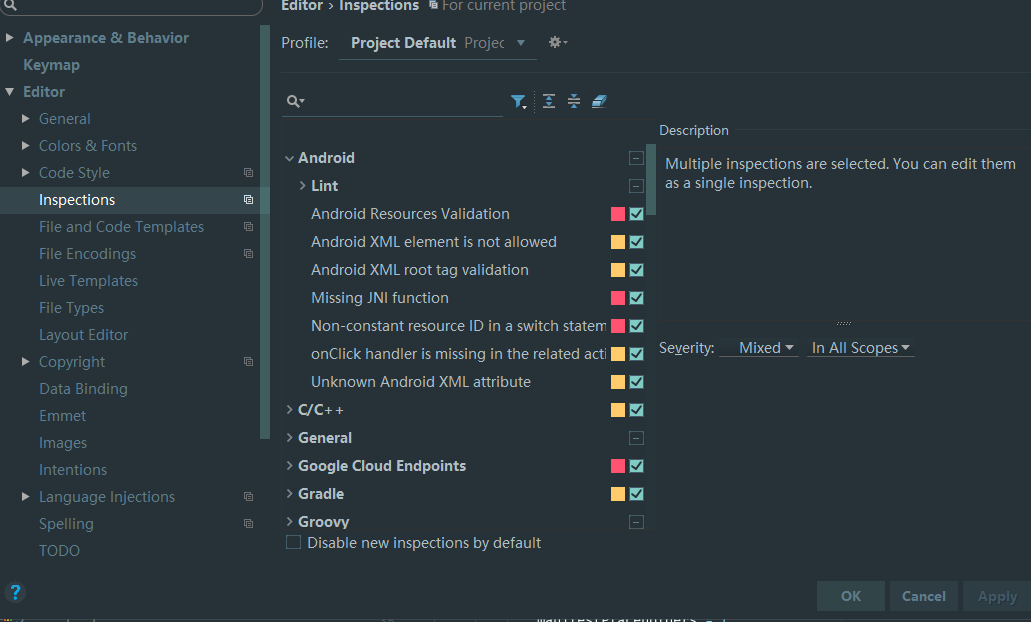Image resolution: width=1031 pixels, height=622 pixels.
Task: Select the Editor breadcrumb link
Action: click(302, 6)
